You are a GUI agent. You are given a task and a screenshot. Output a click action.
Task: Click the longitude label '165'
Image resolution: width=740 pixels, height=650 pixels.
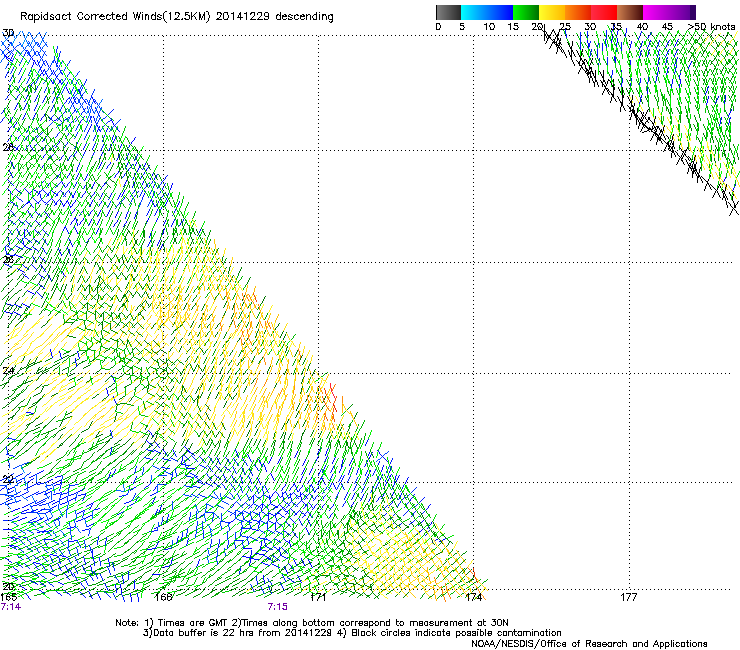tap(9, 597)
